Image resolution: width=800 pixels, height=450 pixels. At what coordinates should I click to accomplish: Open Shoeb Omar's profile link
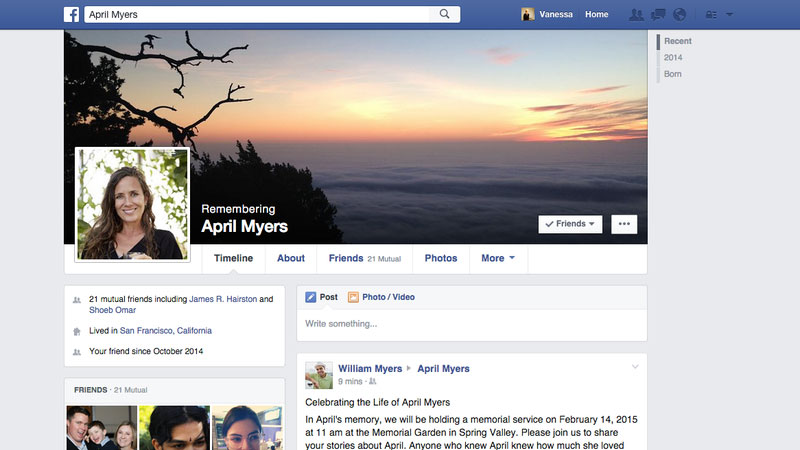click(x=112, y=310)
